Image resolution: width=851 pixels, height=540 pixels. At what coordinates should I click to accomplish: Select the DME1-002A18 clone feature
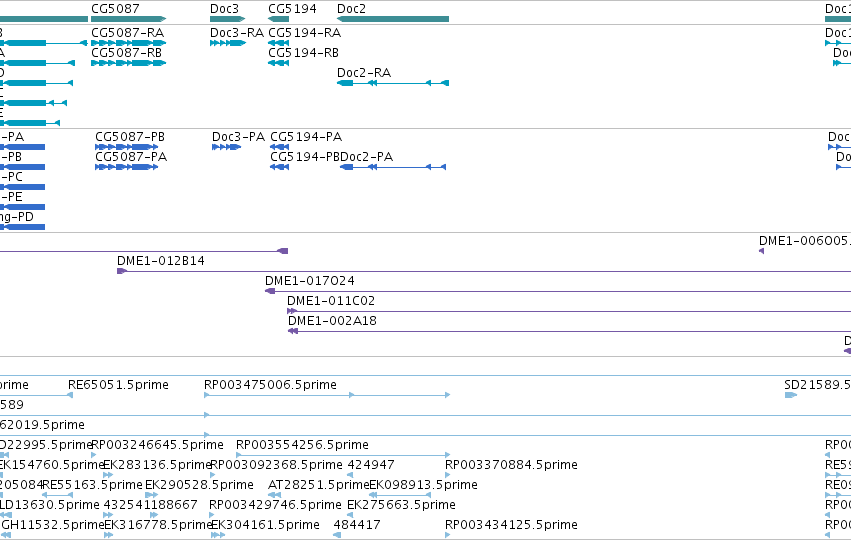click(x=569, y=332)
